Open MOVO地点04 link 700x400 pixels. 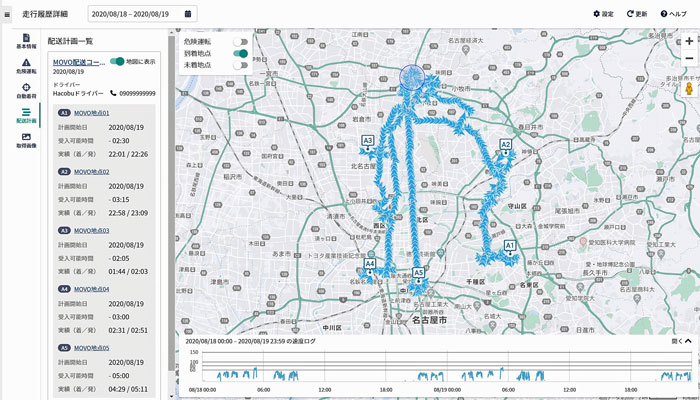pyautogui.click(x=92, y=289)
